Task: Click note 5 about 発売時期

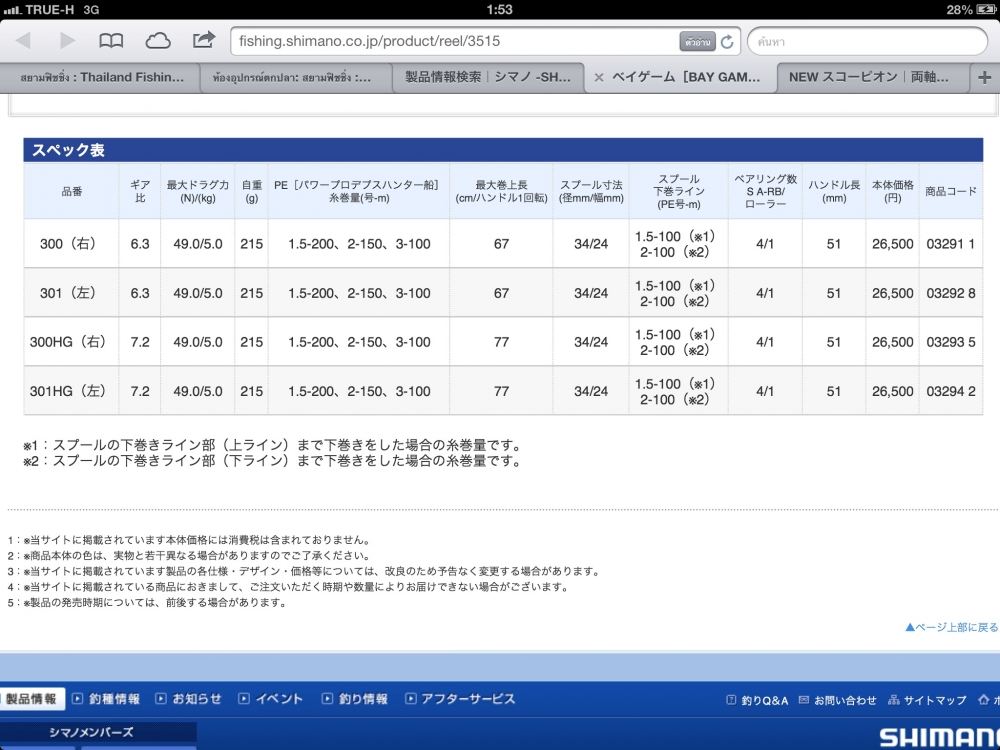Action: coord(147,603)
